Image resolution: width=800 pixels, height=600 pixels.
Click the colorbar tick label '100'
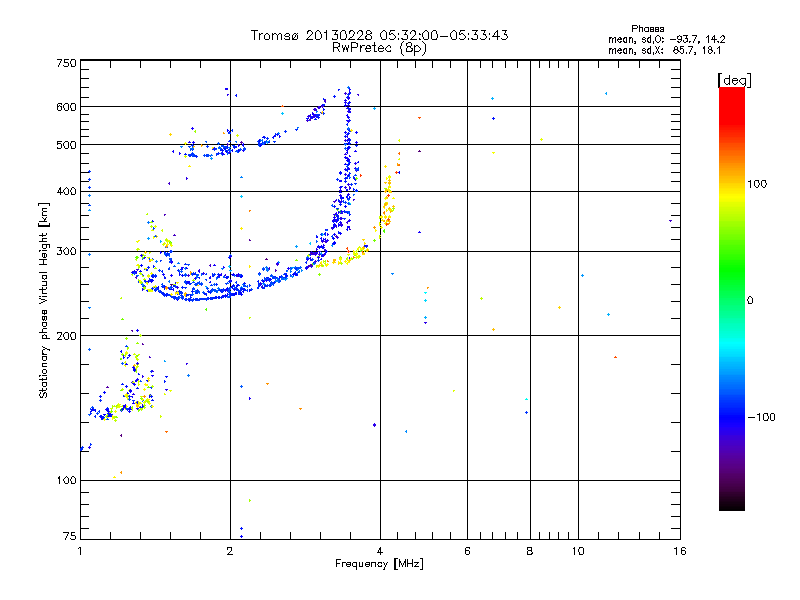point(757,184)
